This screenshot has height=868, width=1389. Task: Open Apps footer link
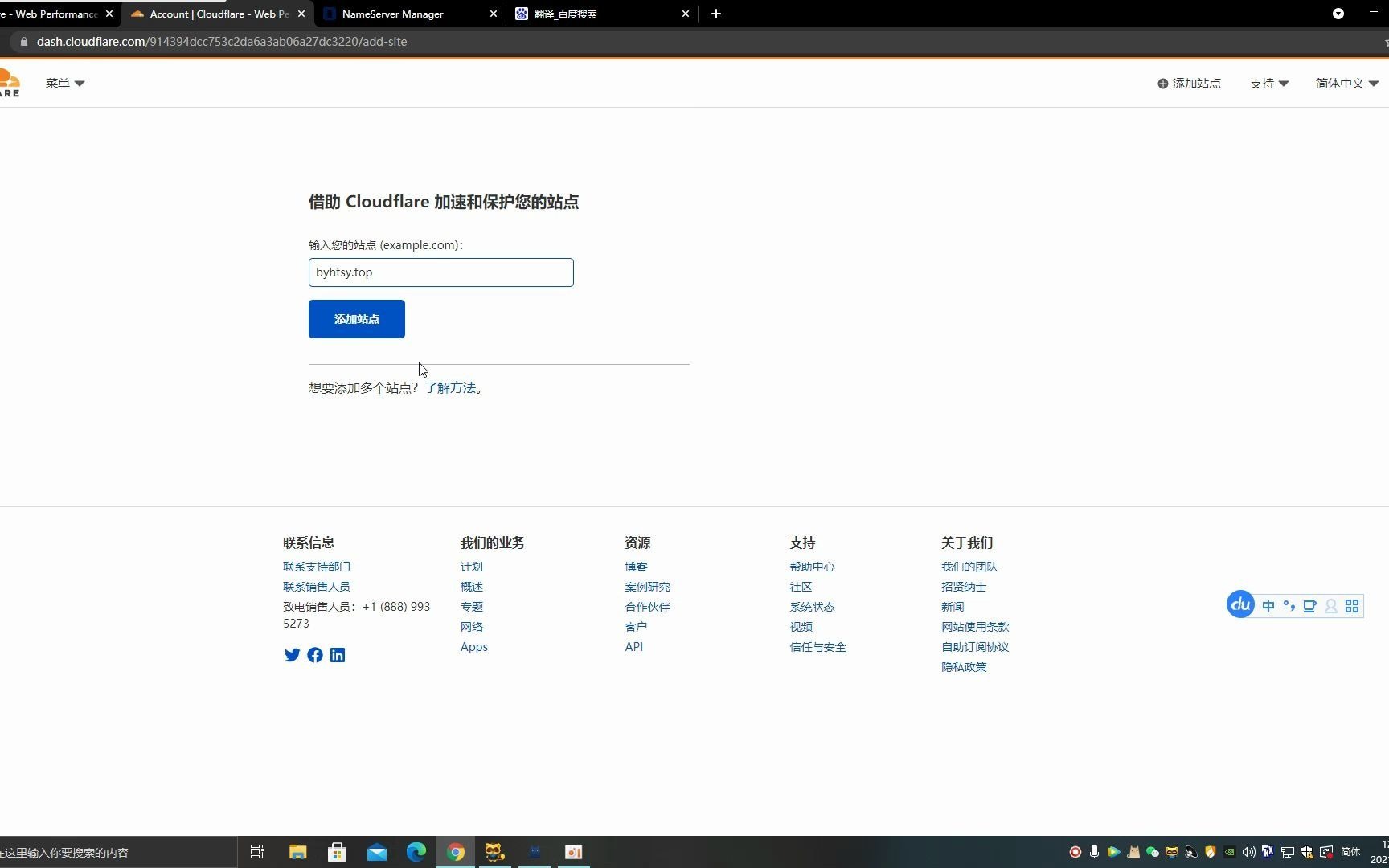(x=474, y=647)
